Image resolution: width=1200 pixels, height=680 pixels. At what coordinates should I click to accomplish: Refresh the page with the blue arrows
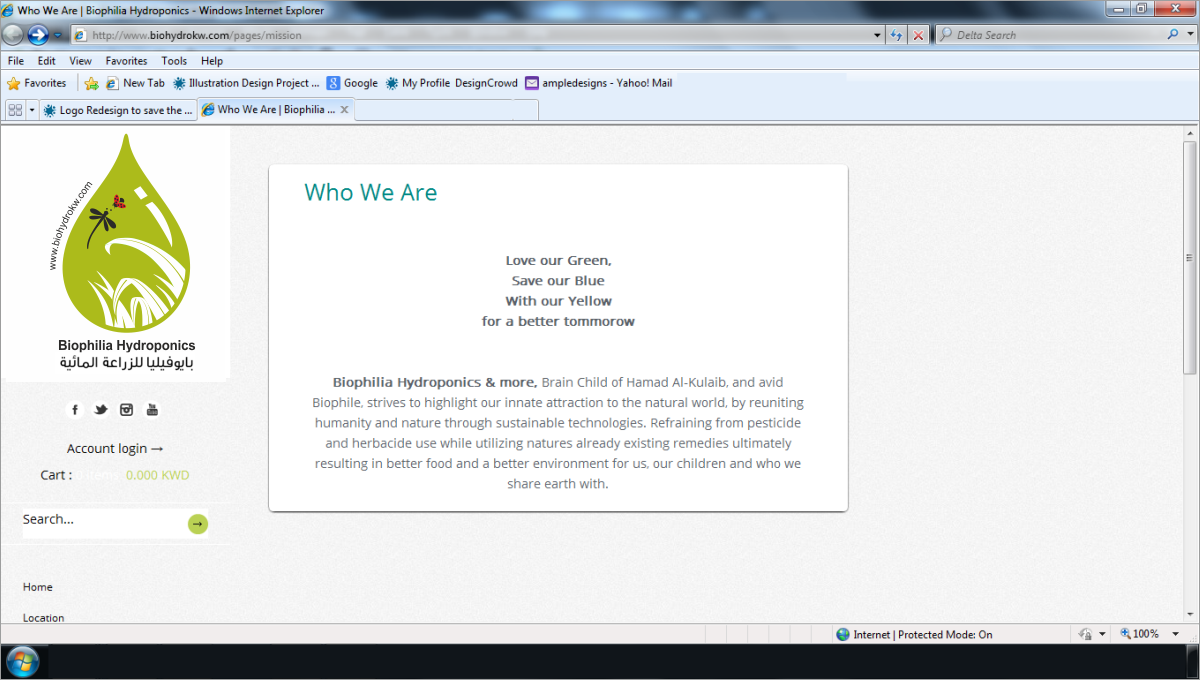[x=897, y=35]
